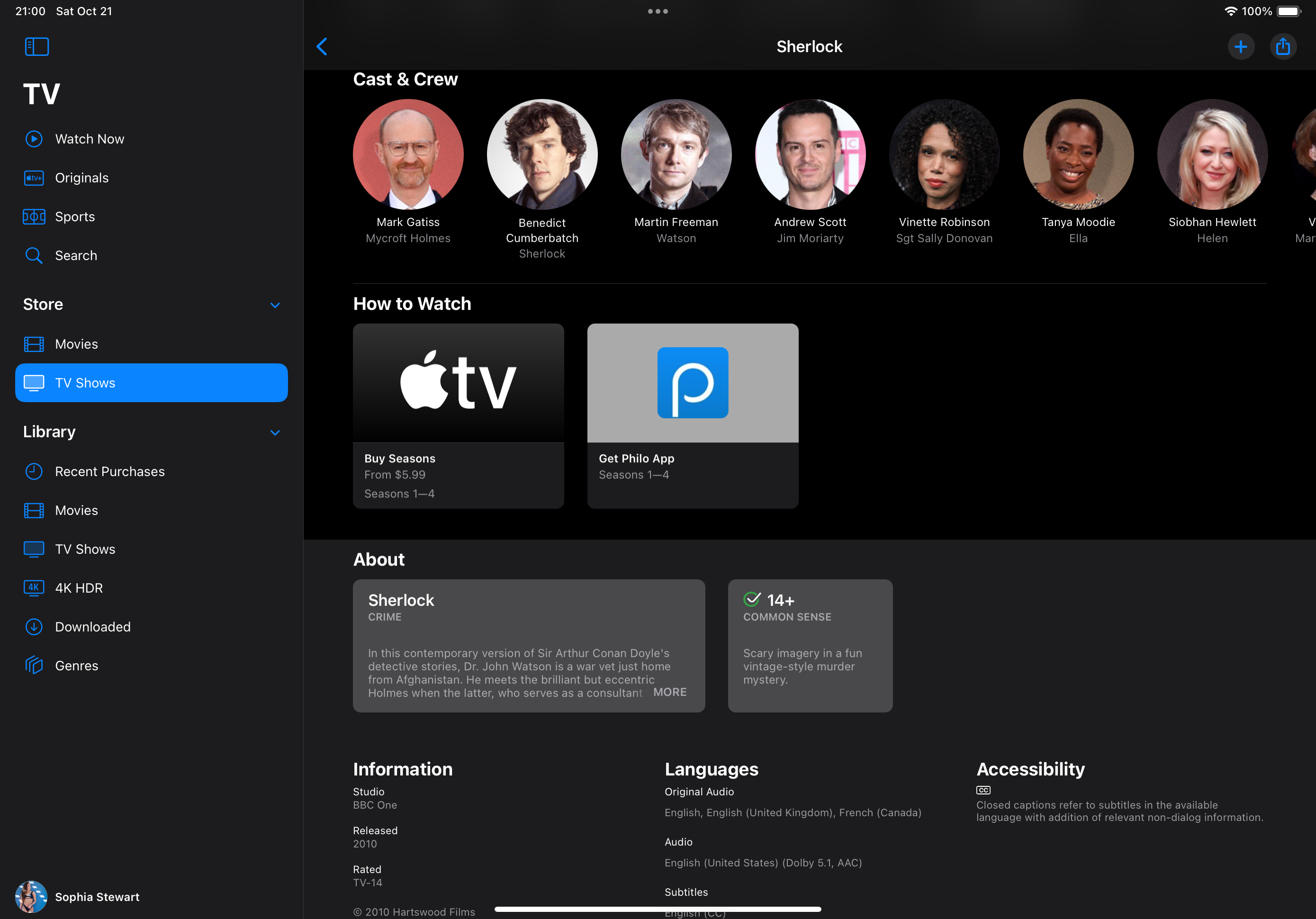
Task: Click the Store Movies film icon
Action: (34, 344)
